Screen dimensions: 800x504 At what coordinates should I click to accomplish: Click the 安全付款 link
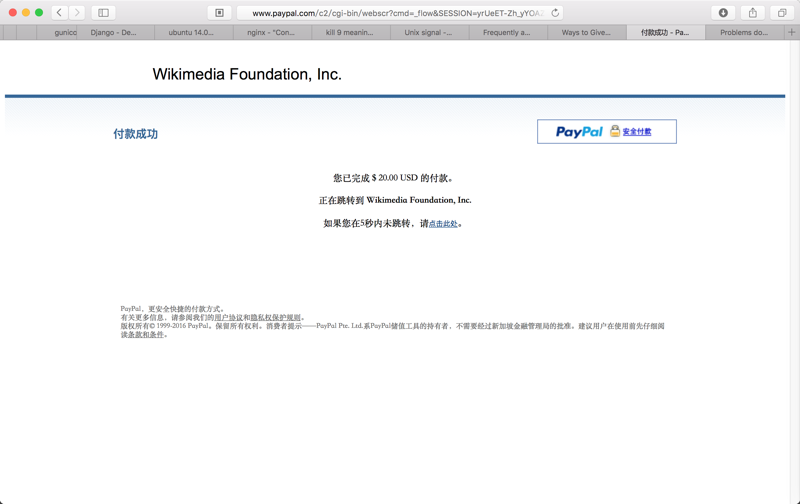637,132
